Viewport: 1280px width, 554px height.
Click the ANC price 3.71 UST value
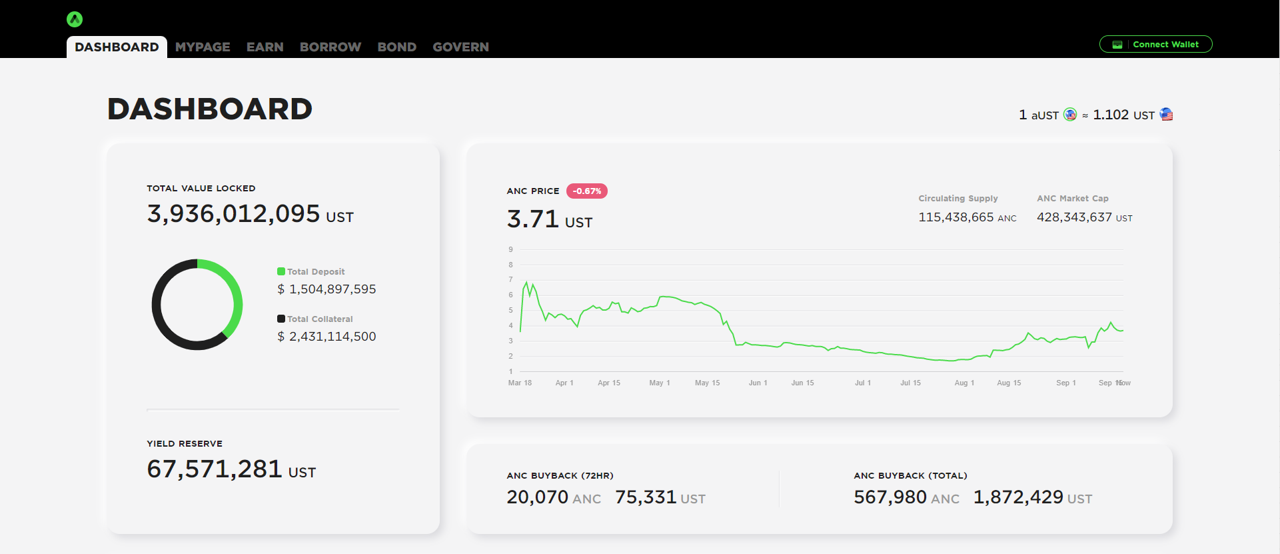coord(550,219)
